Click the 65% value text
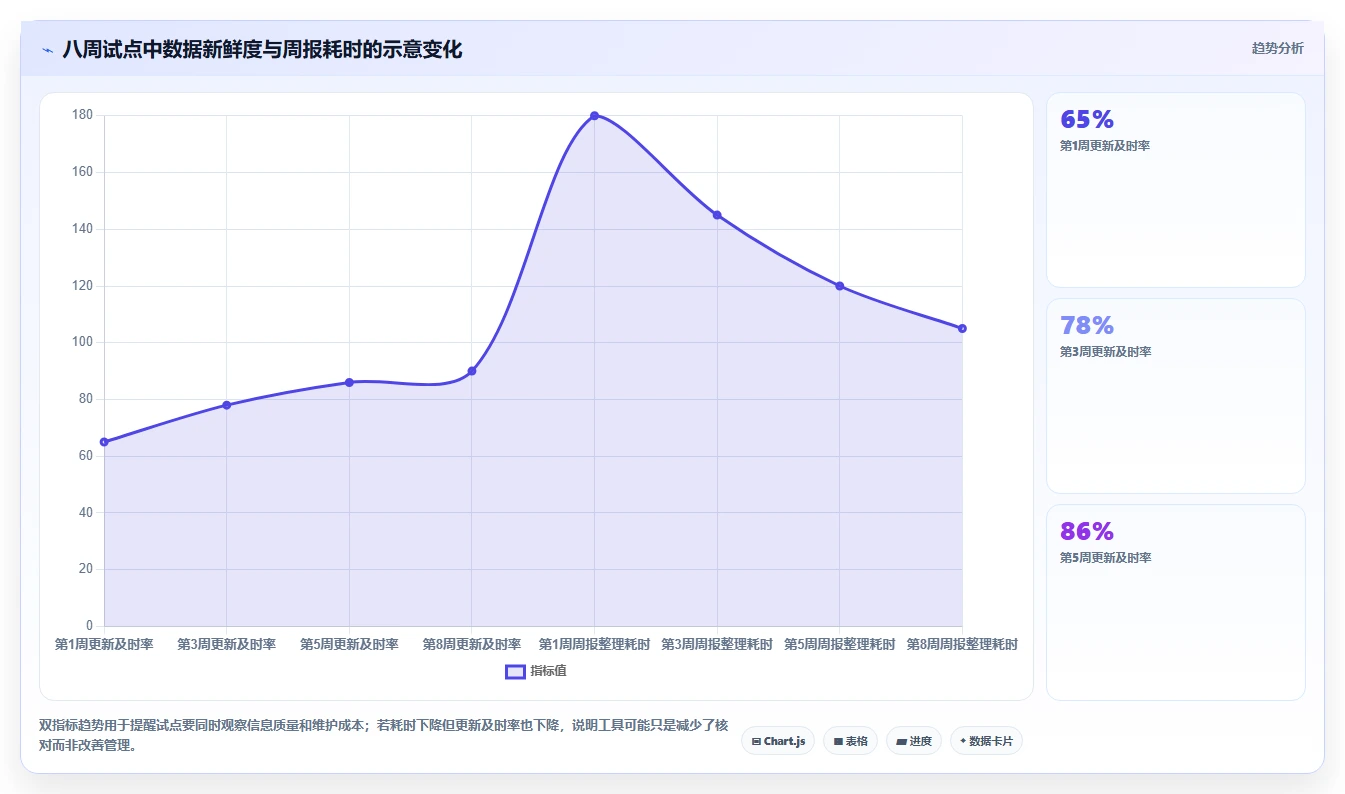The height and width of the screenshot is (794, 1345). pos(1087,120)
